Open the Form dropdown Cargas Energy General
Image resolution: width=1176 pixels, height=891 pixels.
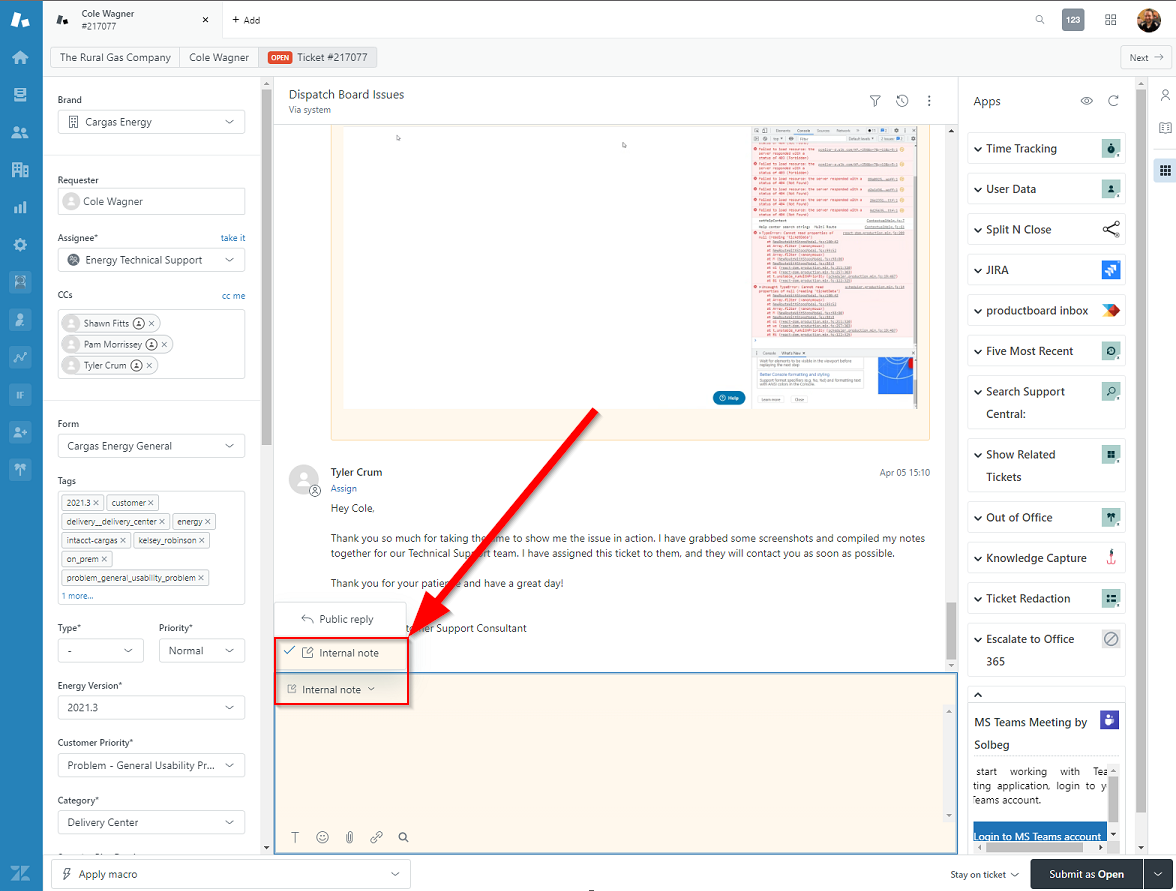152,446
